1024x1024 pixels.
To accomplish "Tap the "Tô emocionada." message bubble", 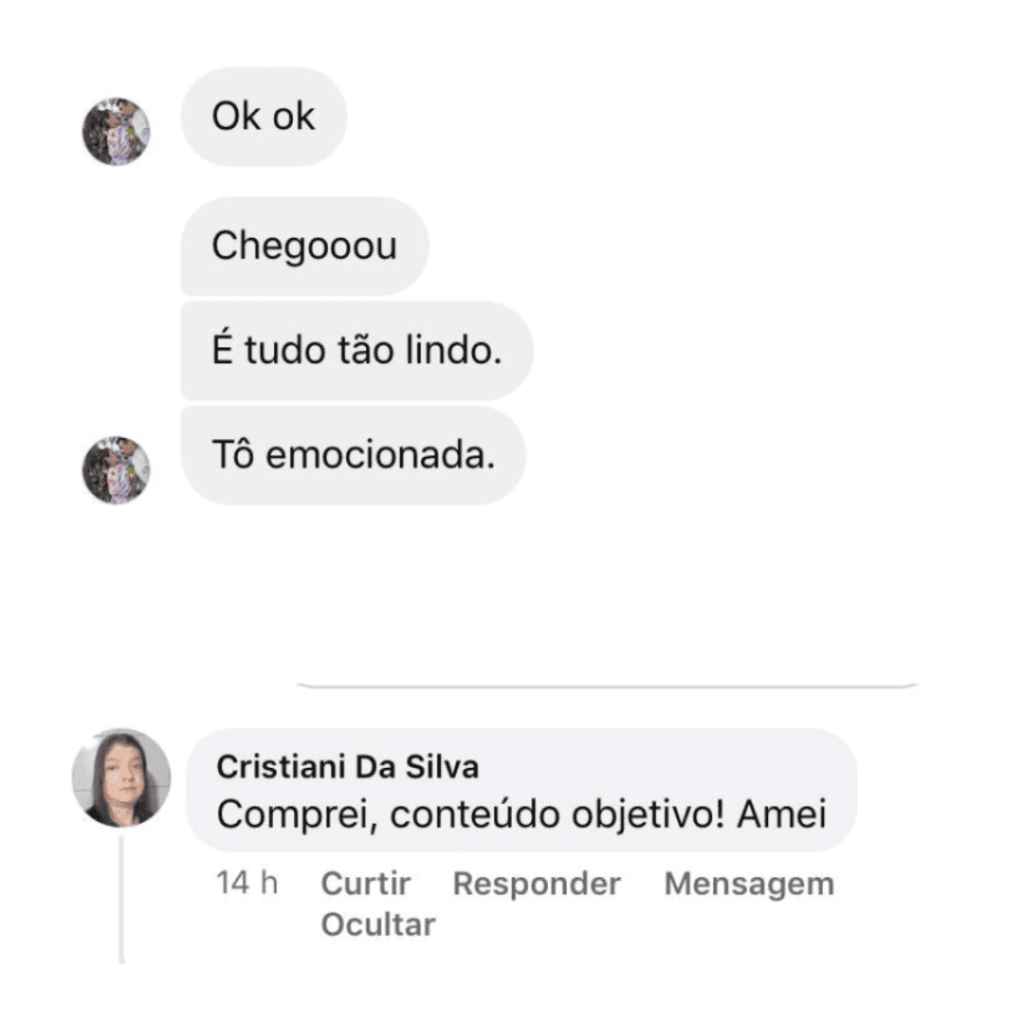I will point(354,455).
